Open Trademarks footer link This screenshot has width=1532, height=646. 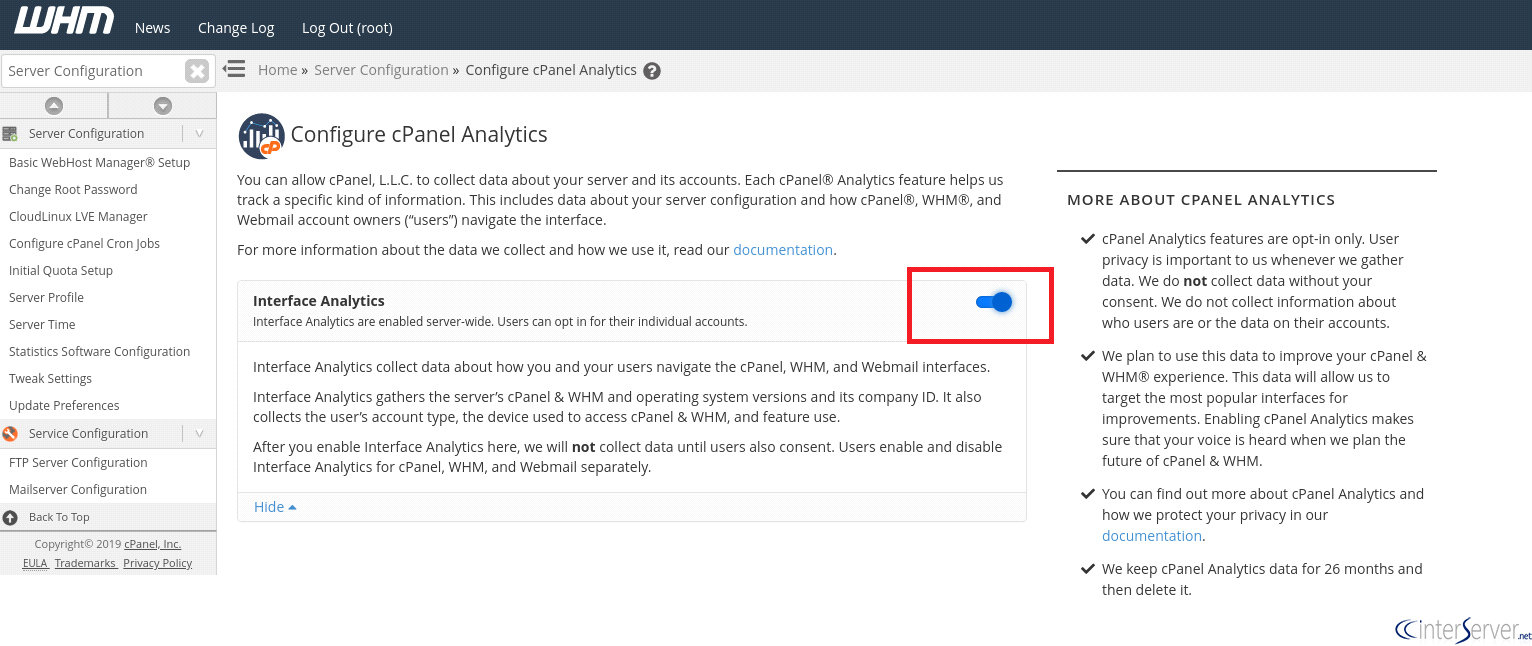85,564
